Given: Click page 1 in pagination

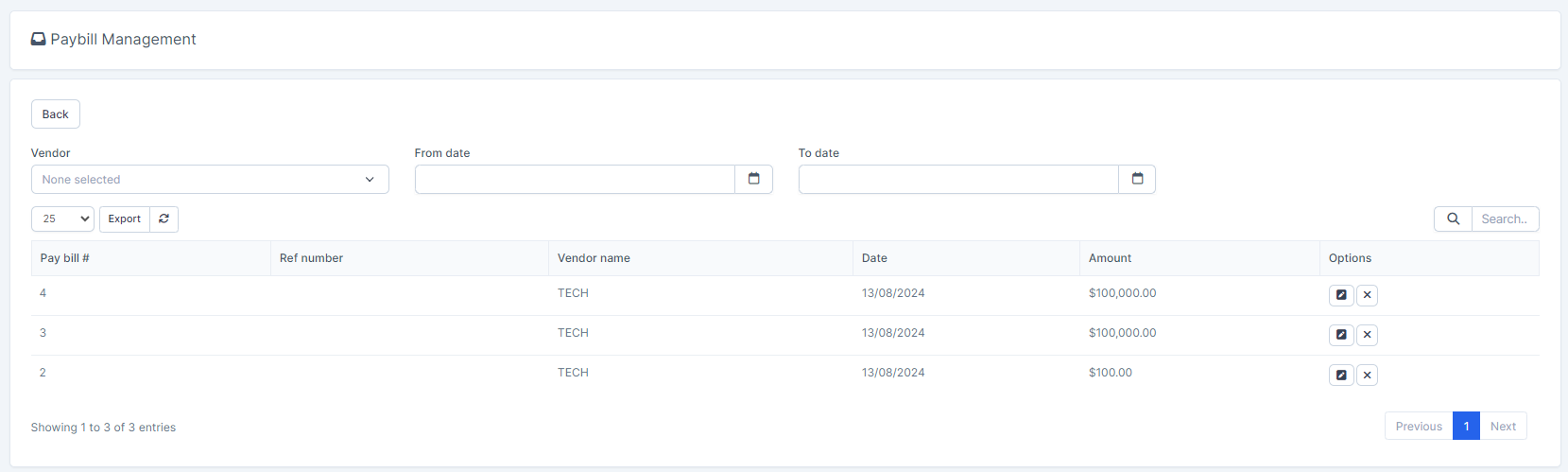Looking at the screenshot, I should (x=1466, y=427).
